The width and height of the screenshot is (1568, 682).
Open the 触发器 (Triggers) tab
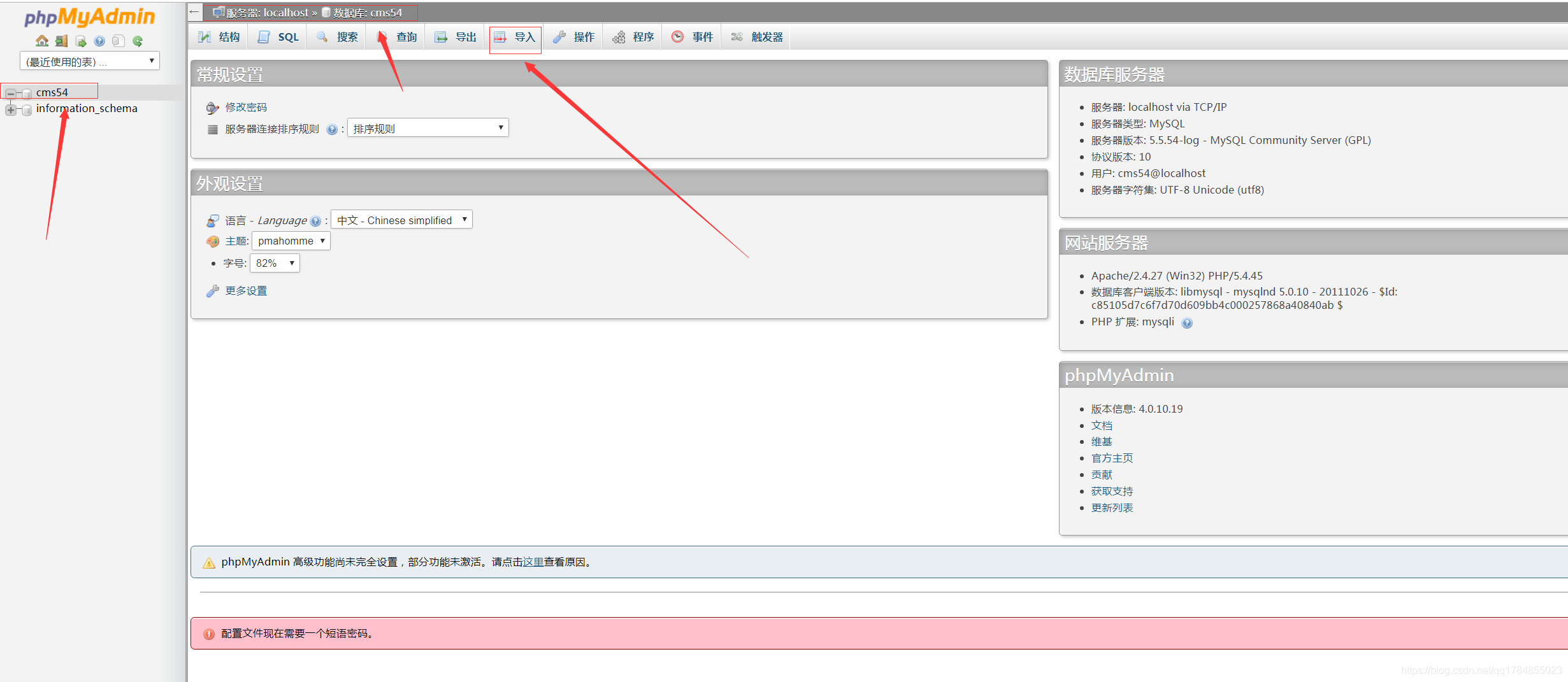pyautogui.click(x=756, y=37)
